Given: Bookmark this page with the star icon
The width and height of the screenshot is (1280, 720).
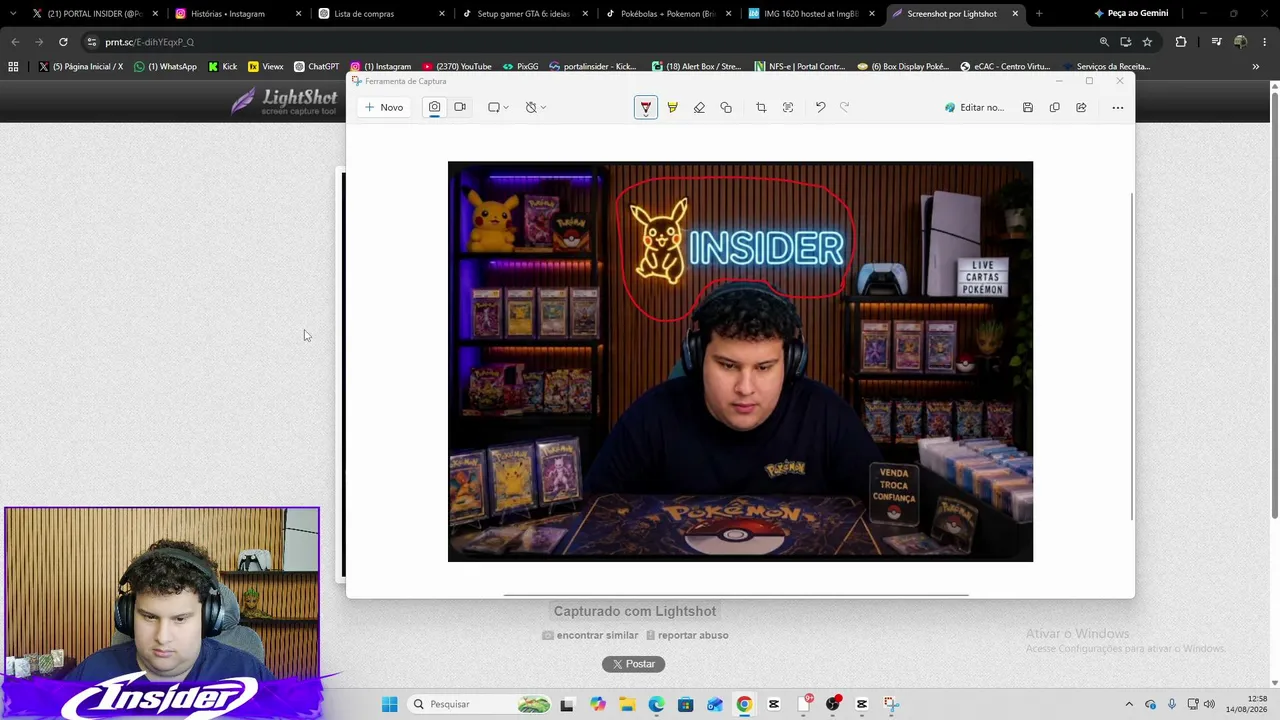Looking at the screenshot, I should (1147, 42).
